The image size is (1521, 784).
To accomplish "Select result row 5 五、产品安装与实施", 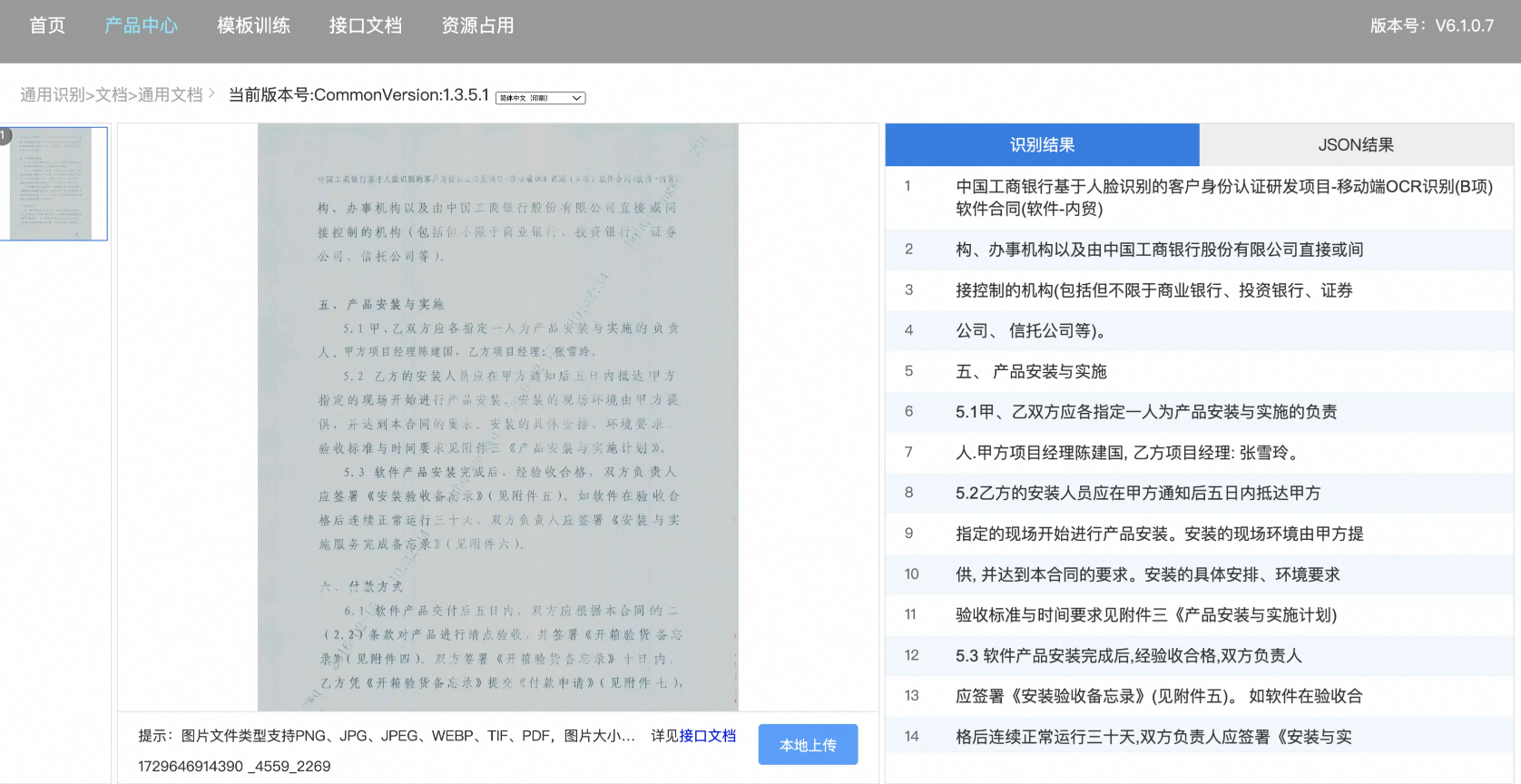I will [x=1199, y=371].
